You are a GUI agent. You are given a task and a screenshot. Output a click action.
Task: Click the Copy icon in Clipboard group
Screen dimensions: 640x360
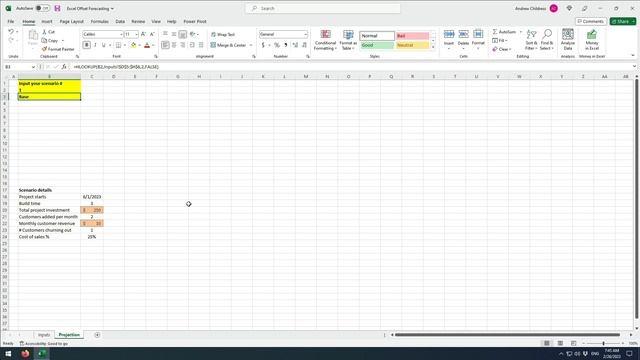[44, 40]
